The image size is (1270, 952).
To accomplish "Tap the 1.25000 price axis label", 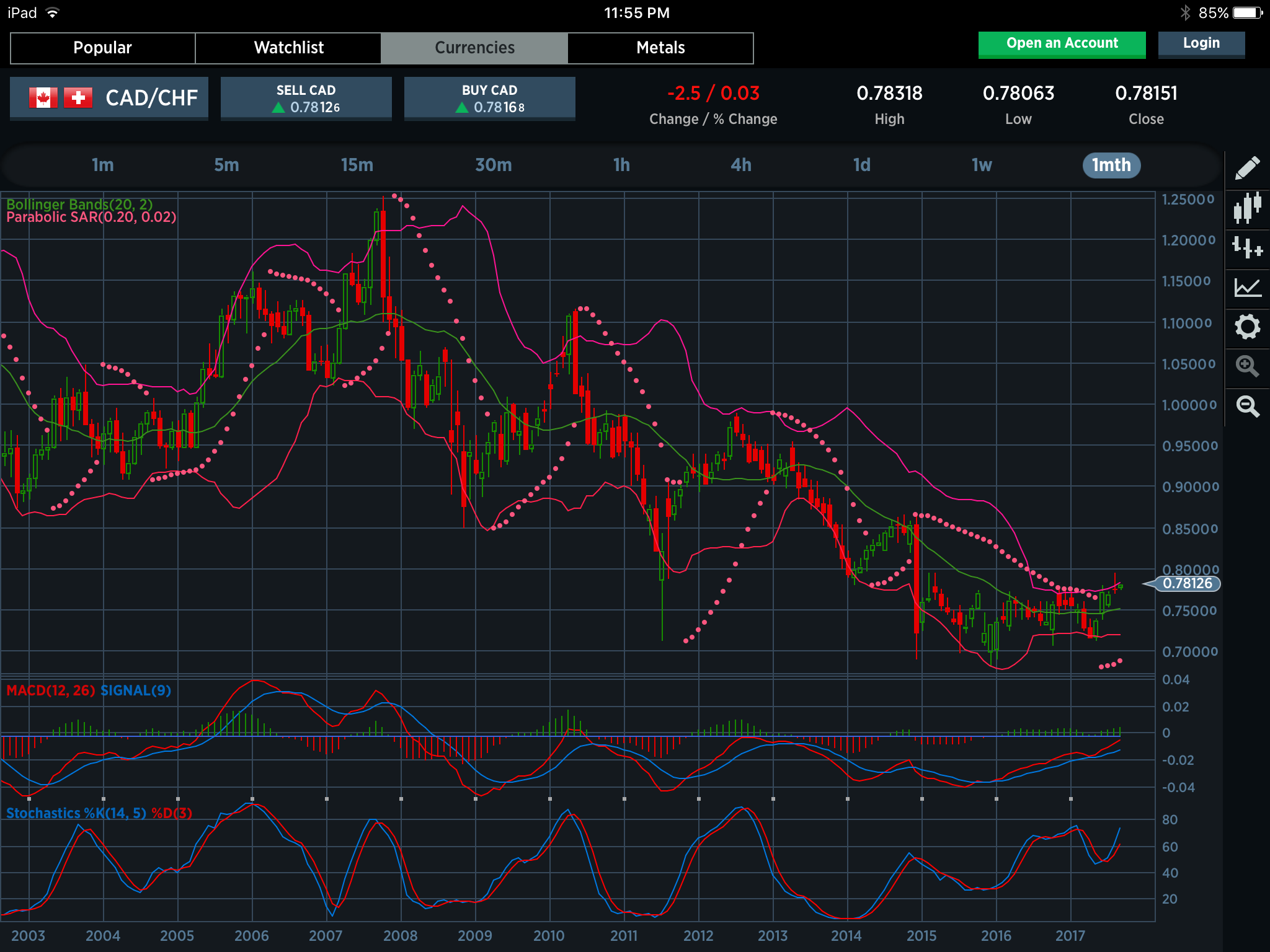I will pyautogui.click(x=1188, y=200).
